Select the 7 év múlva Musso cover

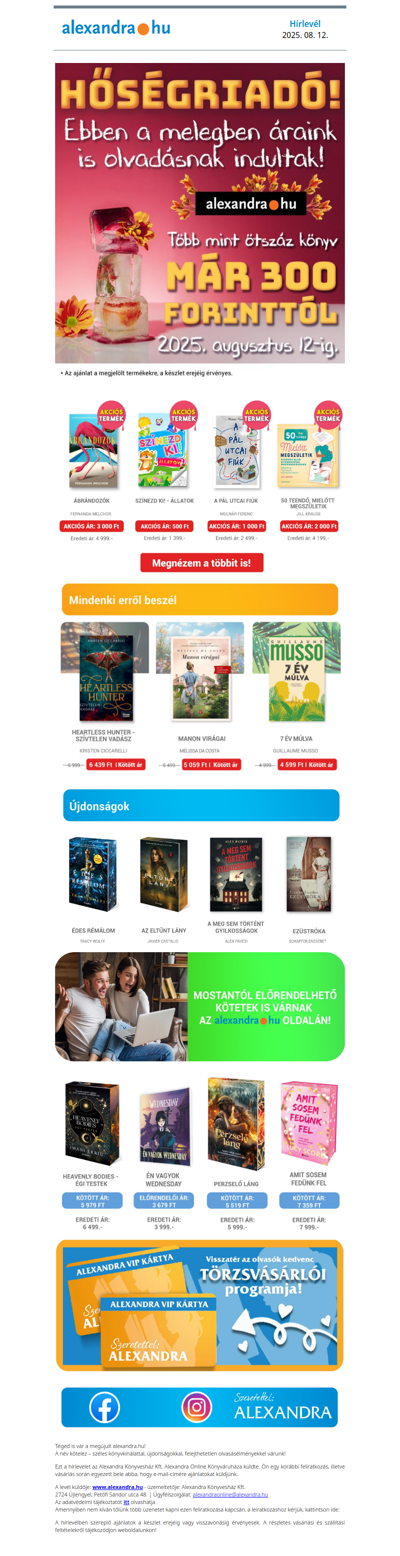[x=296, y=671]
